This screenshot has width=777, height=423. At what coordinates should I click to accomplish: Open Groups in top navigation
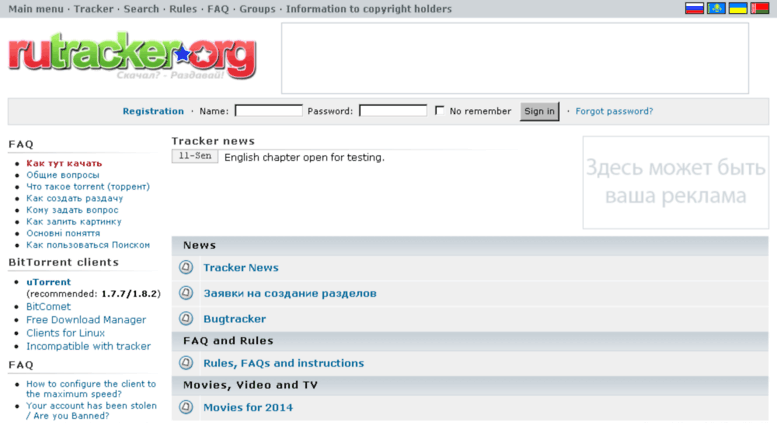[257, 9]
